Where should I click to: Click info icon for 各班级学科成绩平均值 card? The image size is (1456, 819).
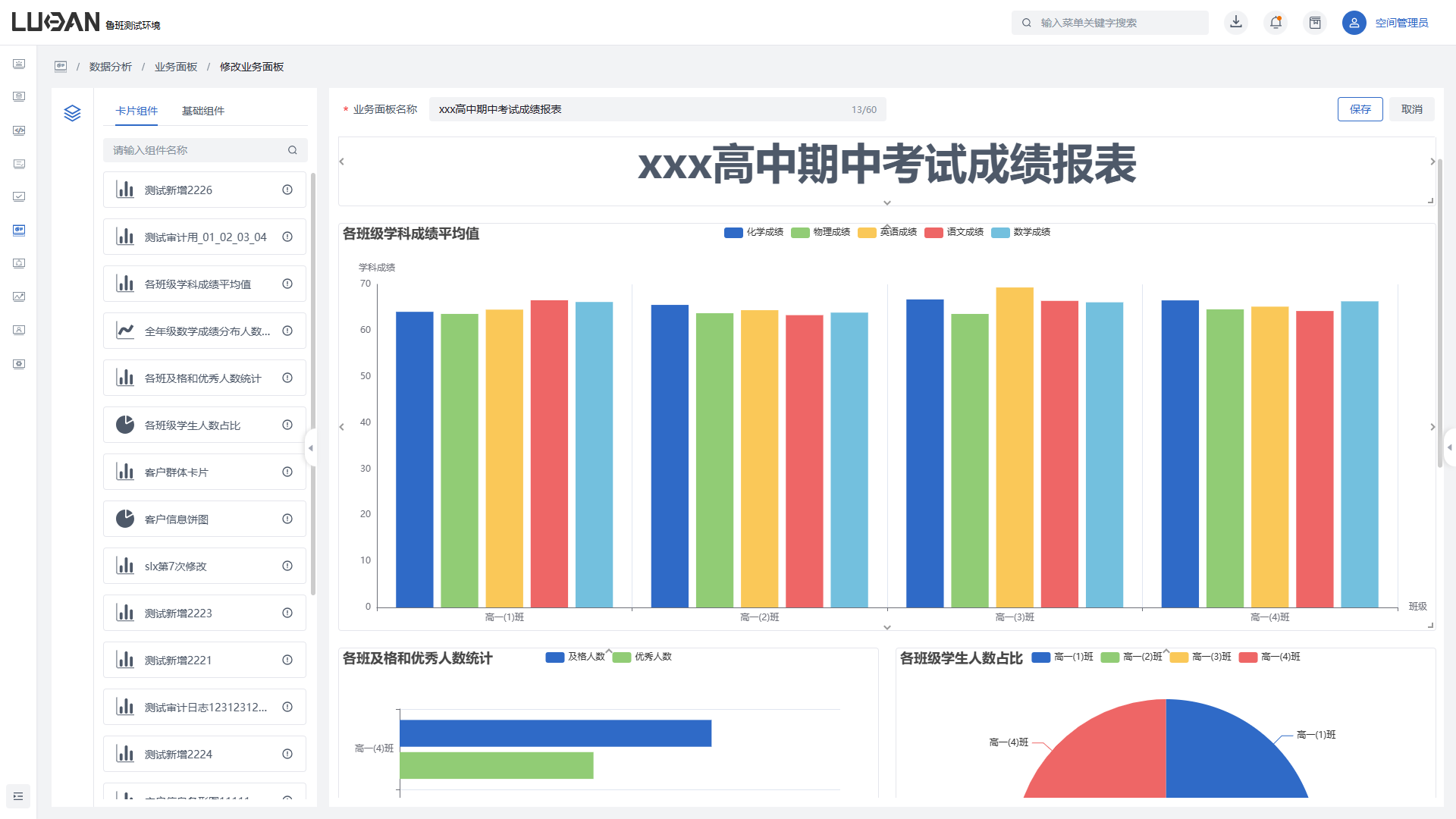[x=287, y=284]
